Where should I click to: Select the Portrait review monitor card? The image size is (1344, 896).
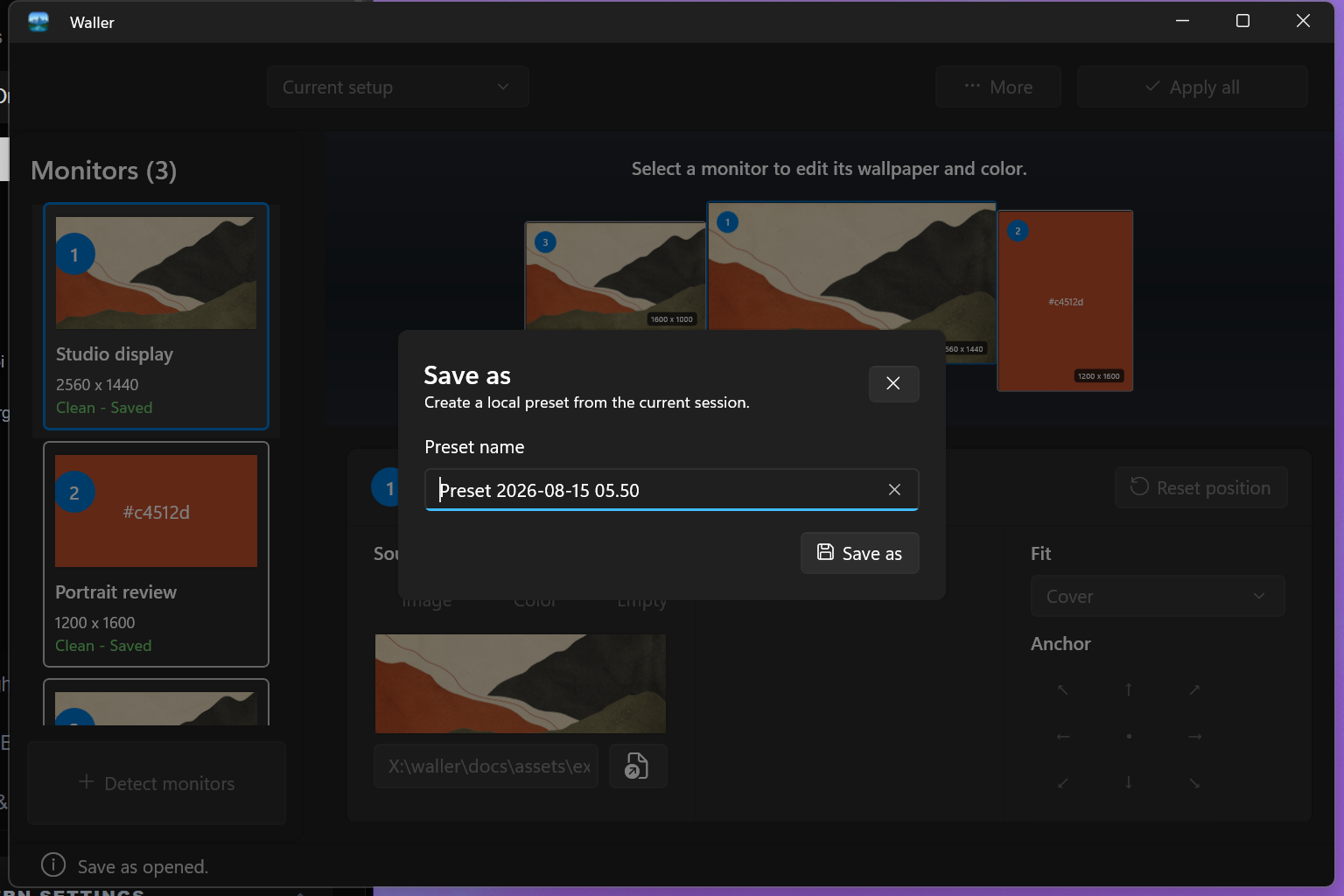(156, 554)
